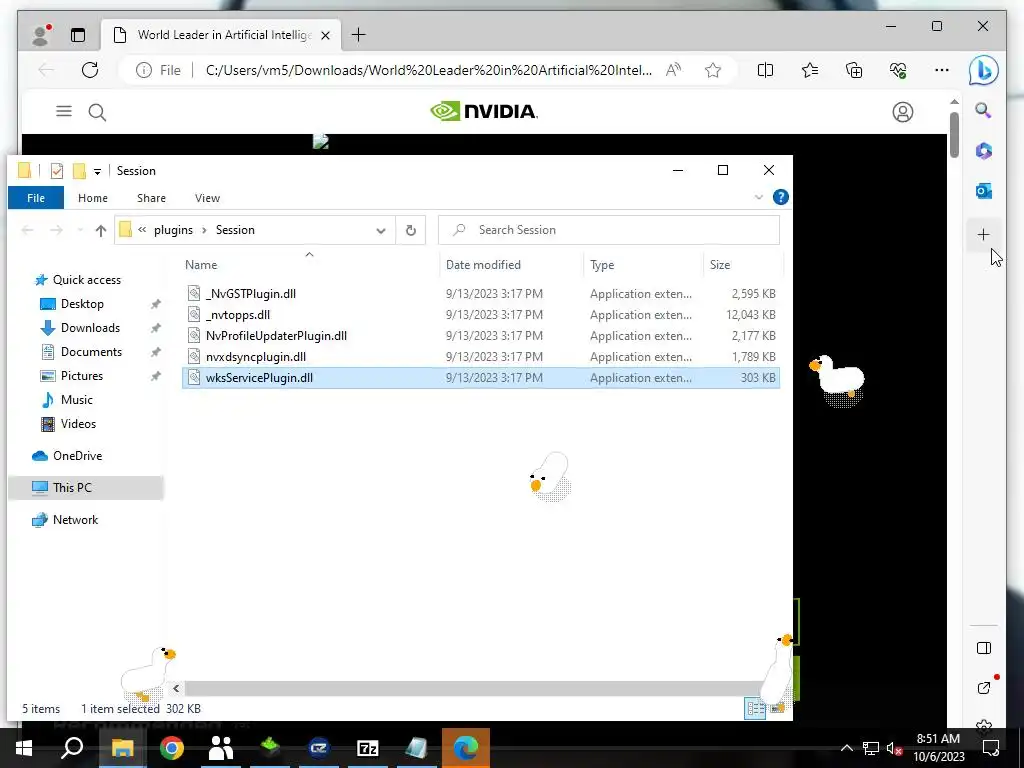Open Downloads in navigation pane
The width and height of the screenshot is (1024, 768).
[90, 328]
